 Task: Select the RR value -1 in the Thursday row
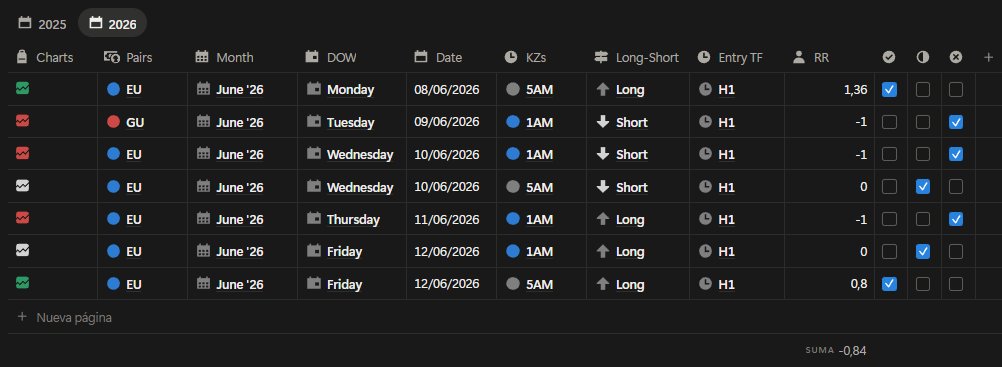[x=861, y=219]
